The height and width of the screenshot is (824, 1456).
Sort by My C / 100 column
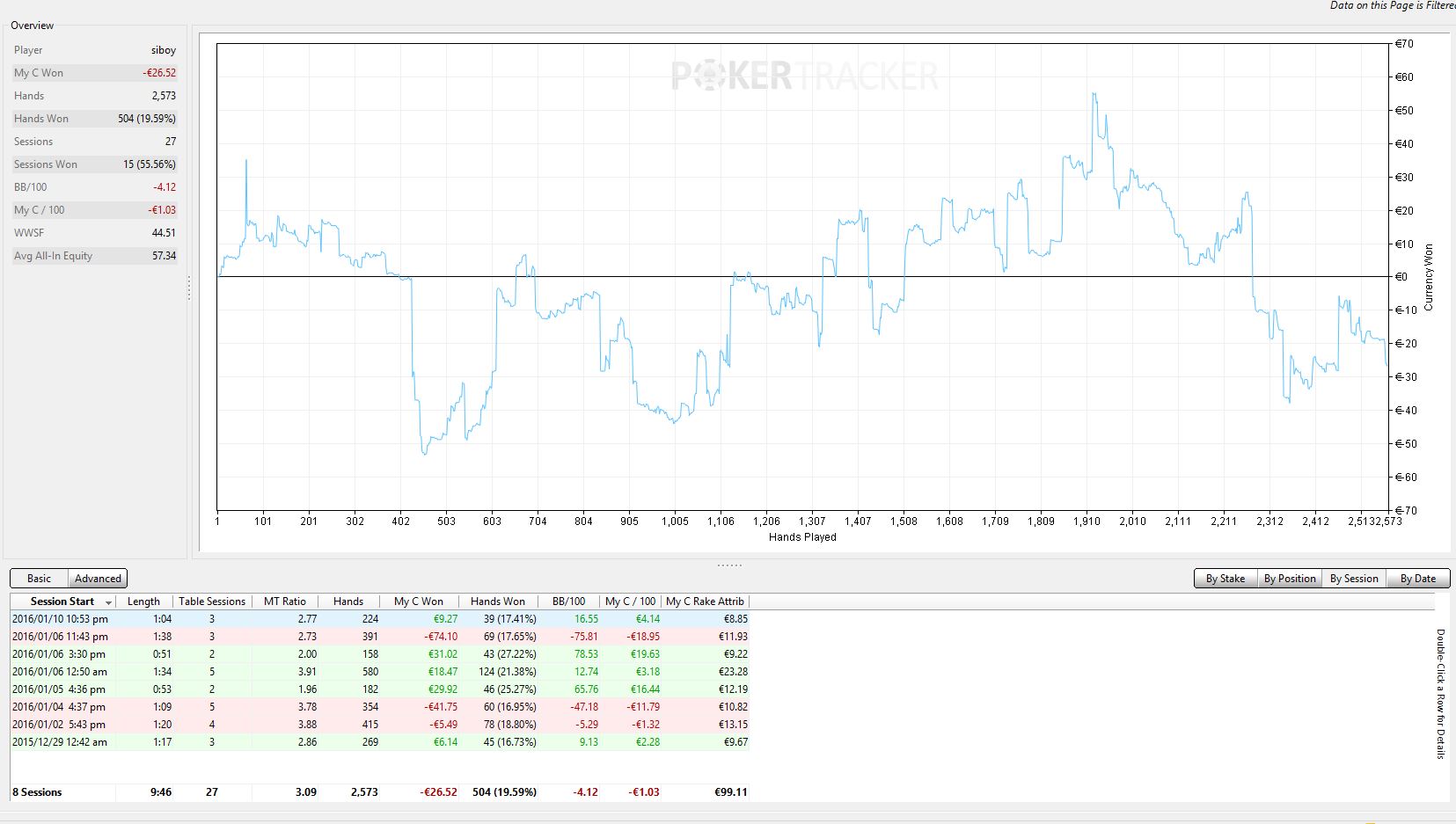[631, 602]
